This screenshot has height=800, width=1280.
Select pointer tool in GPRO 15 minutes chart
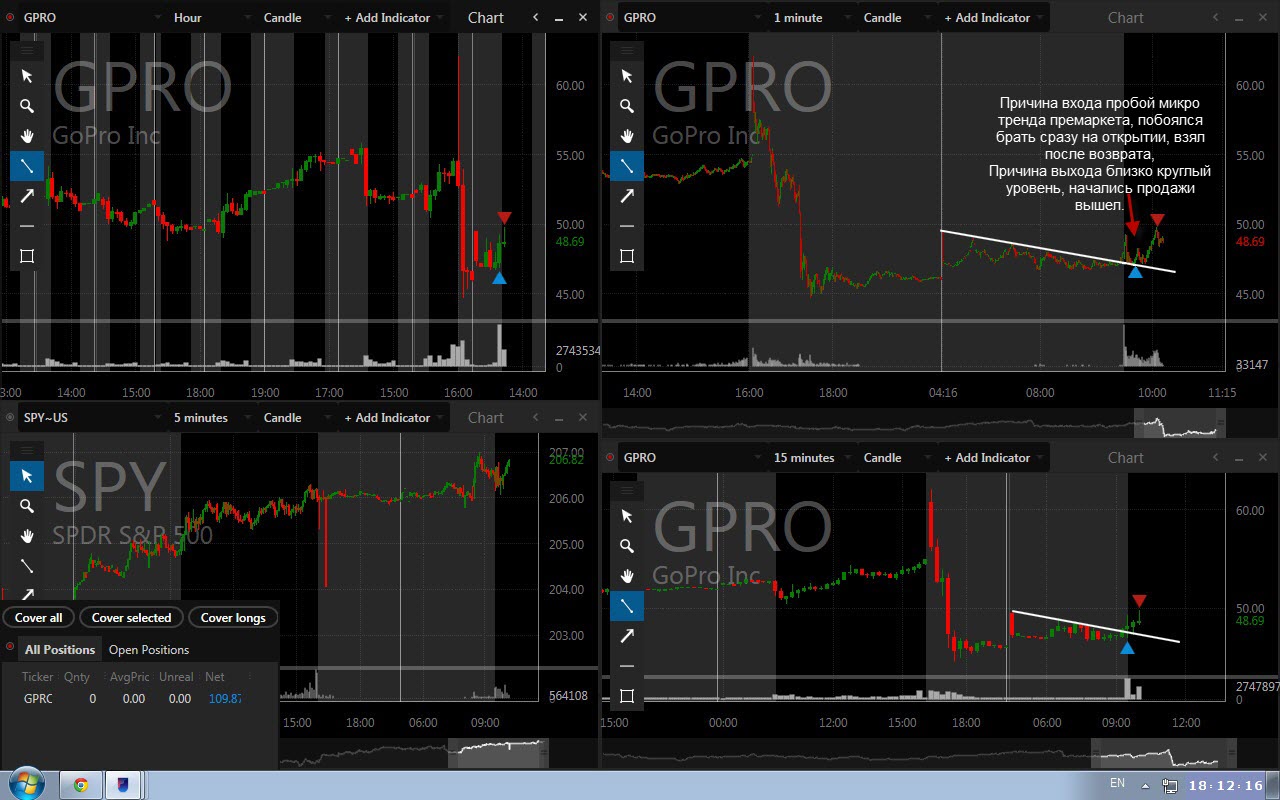627,516
